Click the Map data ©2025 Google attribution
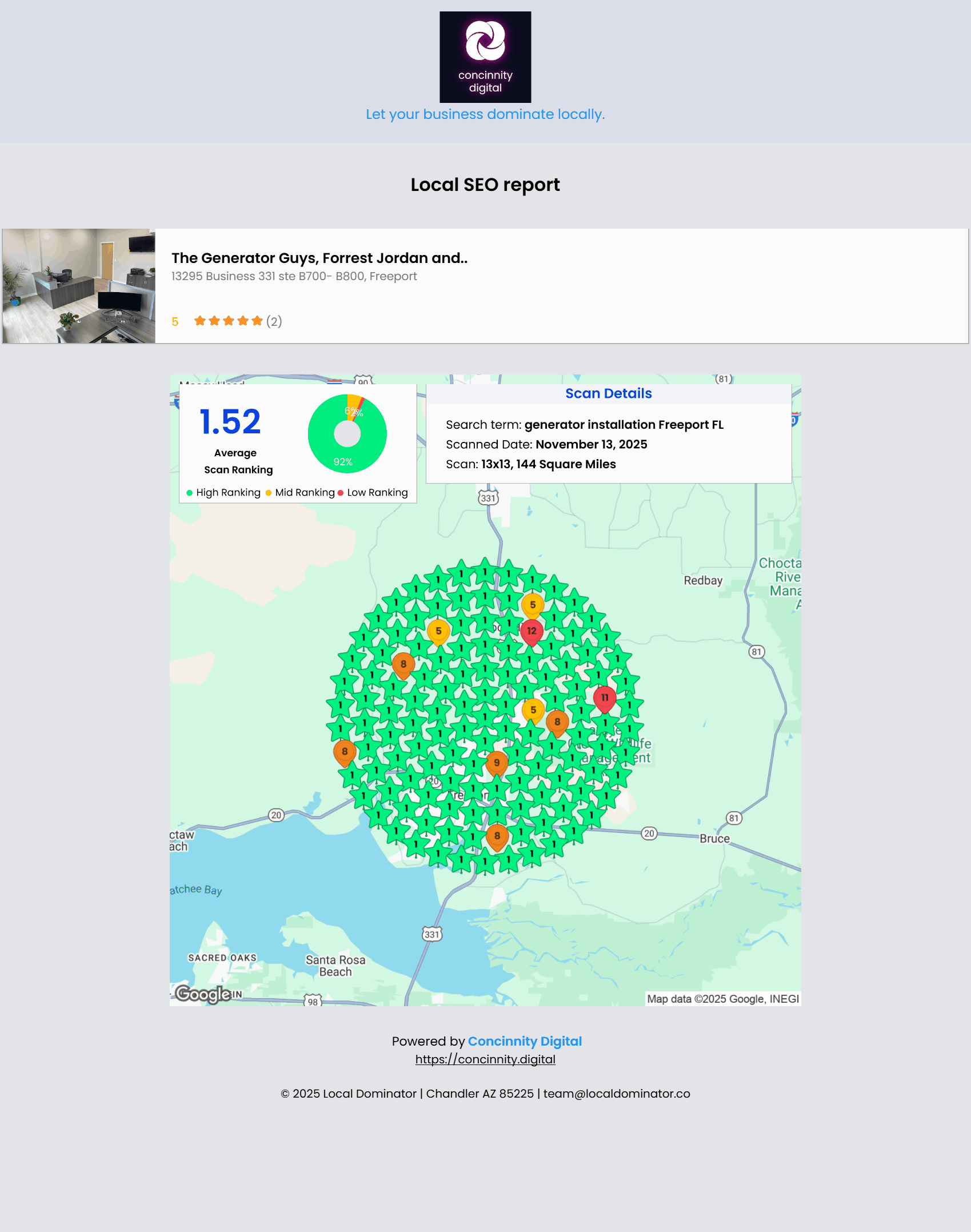This screenshot has width=971, height=1232. point(723,999)
